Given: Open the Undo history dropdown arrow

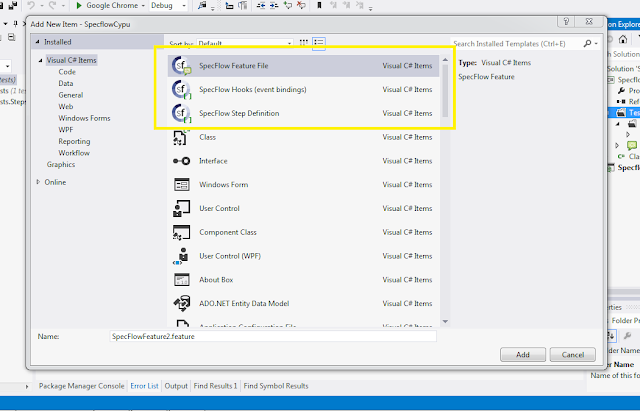Looking at the screenshot, I should (41, 6).
